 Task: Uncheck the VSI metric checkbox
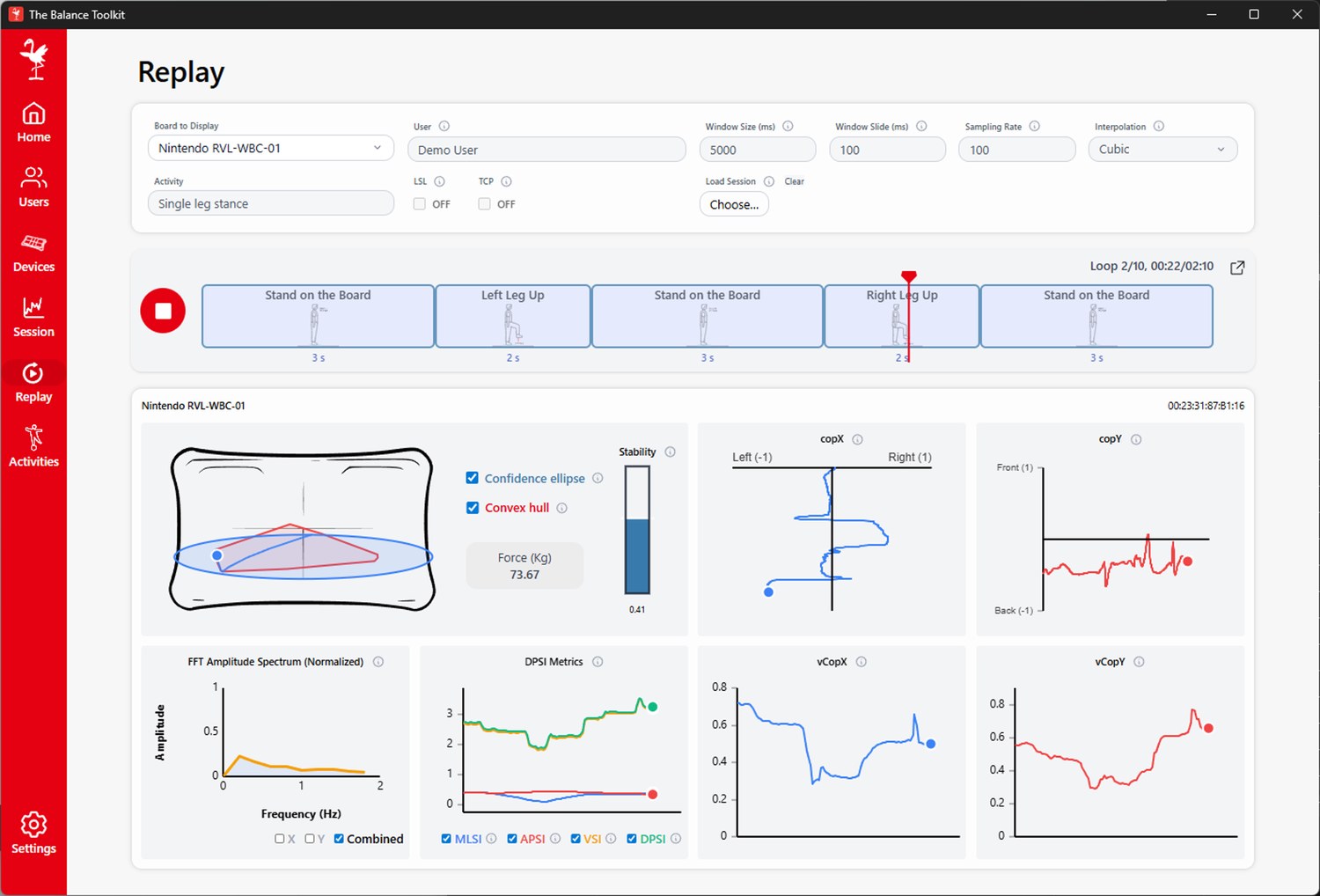pos(576,839)
